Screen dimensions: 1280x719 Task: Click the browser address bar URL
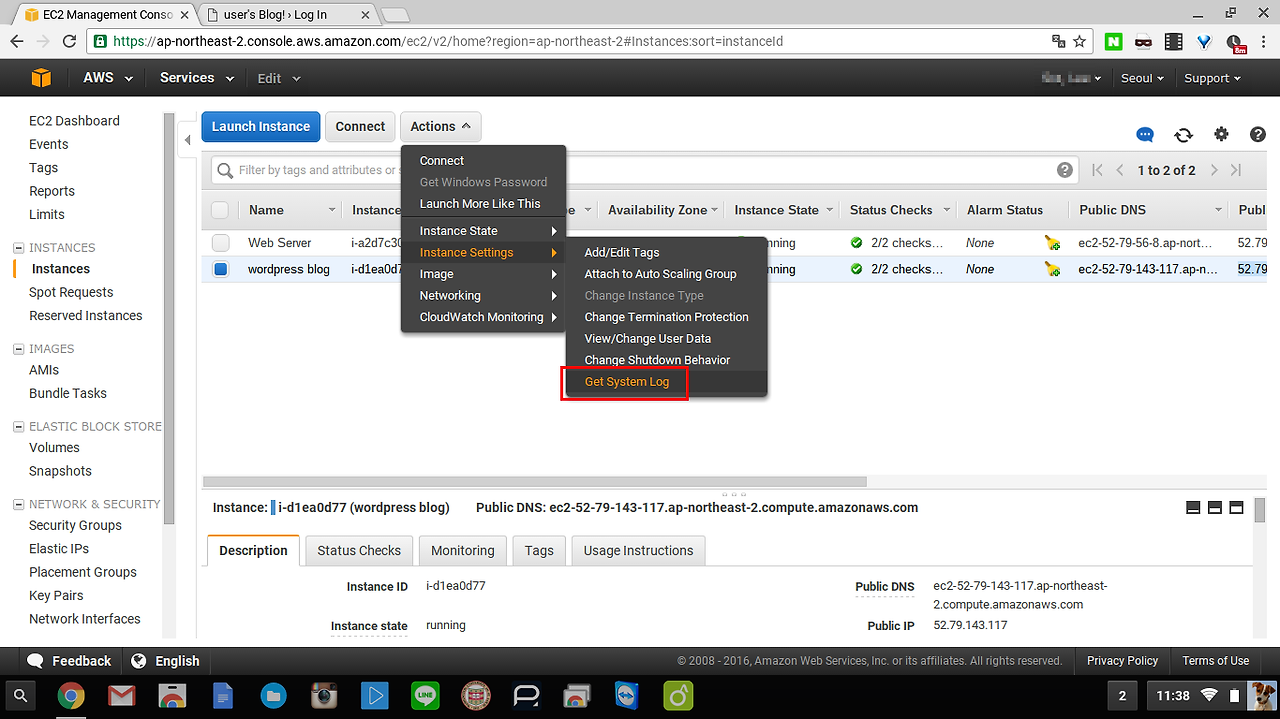point(448,42)
